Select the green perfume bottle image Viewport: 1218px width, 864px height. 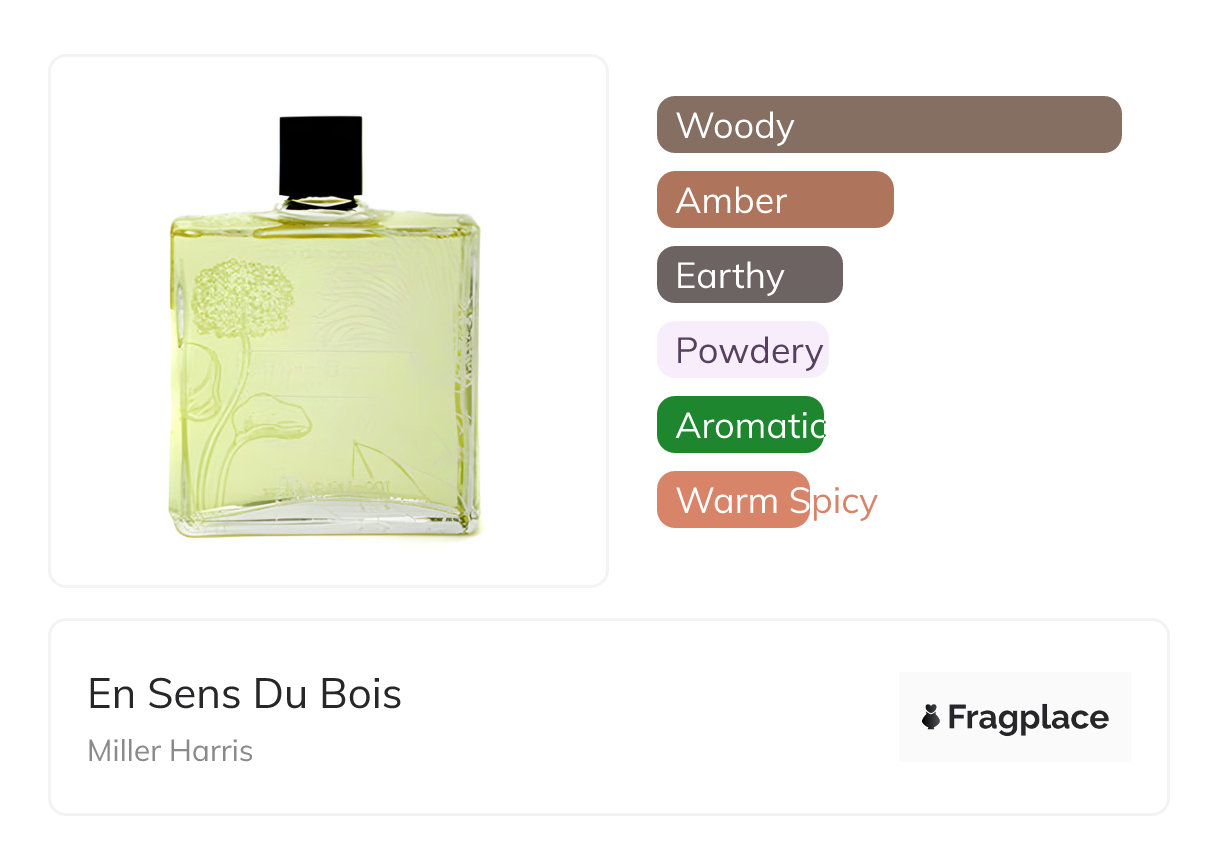[x=324, y=327]
